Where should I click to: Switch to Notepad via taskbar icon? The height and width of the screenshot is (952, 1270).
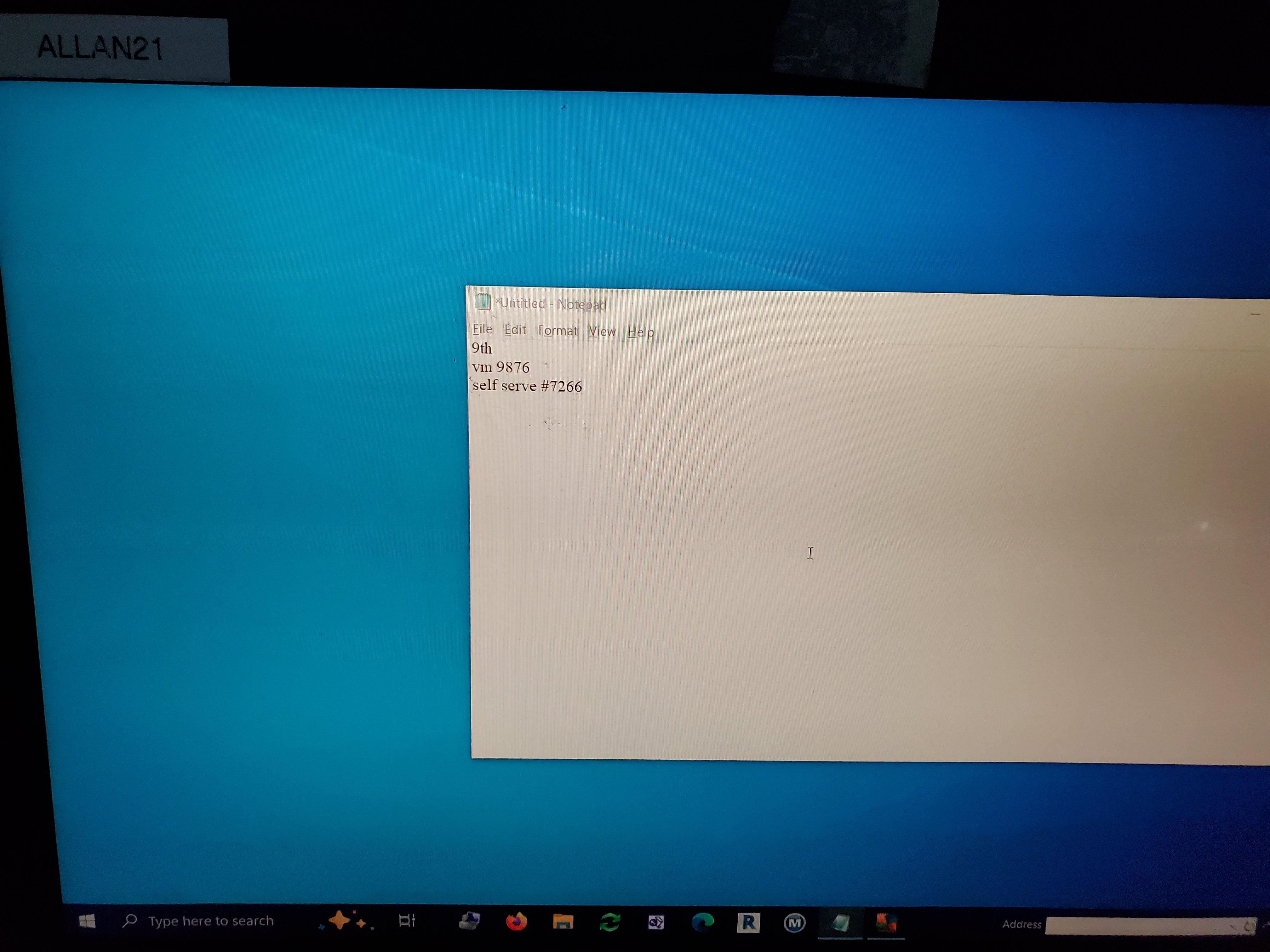(840, 923)
